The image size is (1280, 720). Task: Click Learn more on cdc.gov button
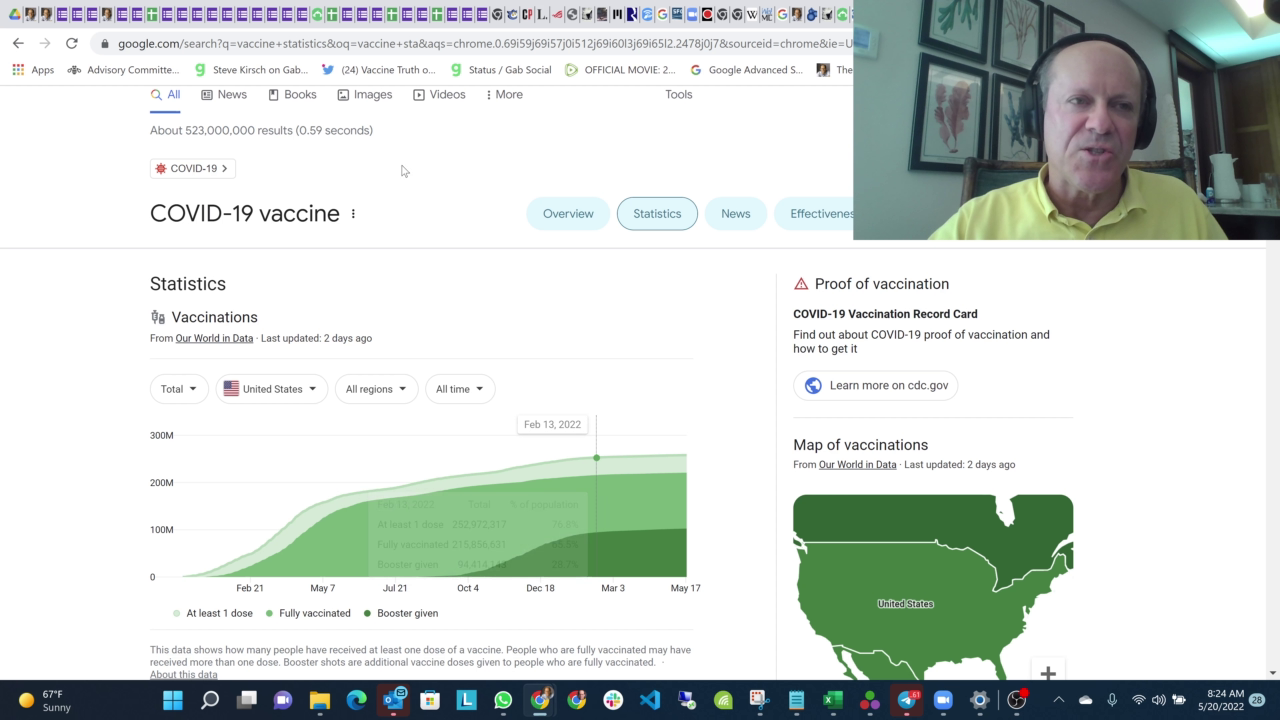(875, 385)
